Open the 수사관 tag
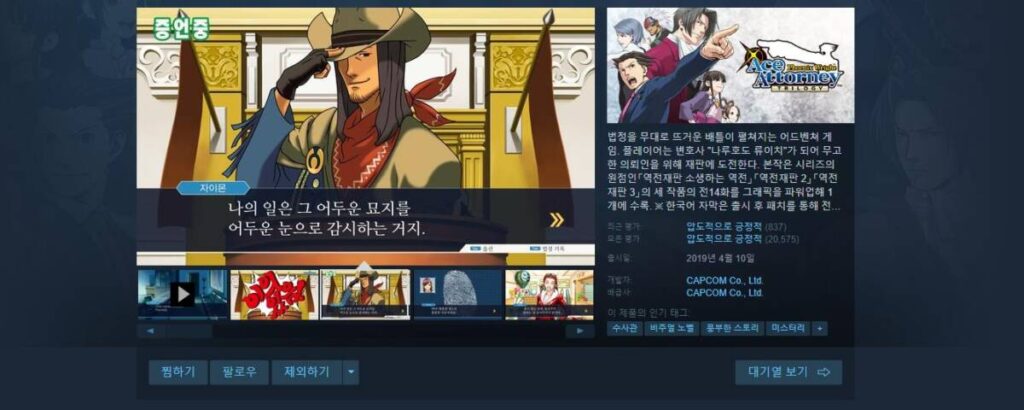 pos(624,328)
